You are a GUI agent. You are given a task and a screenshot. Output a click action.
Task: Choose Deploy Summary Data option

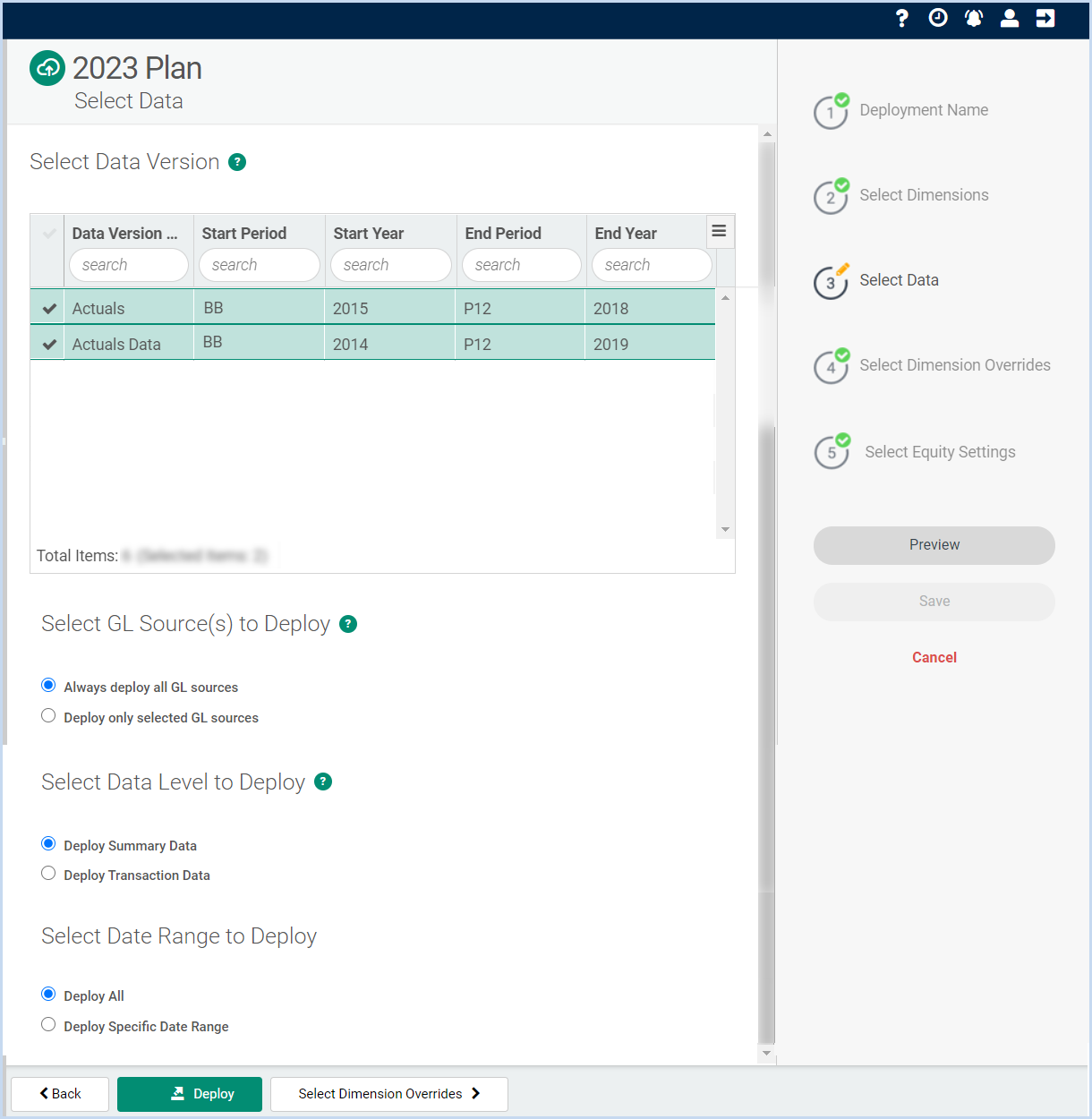click(48, 844)
